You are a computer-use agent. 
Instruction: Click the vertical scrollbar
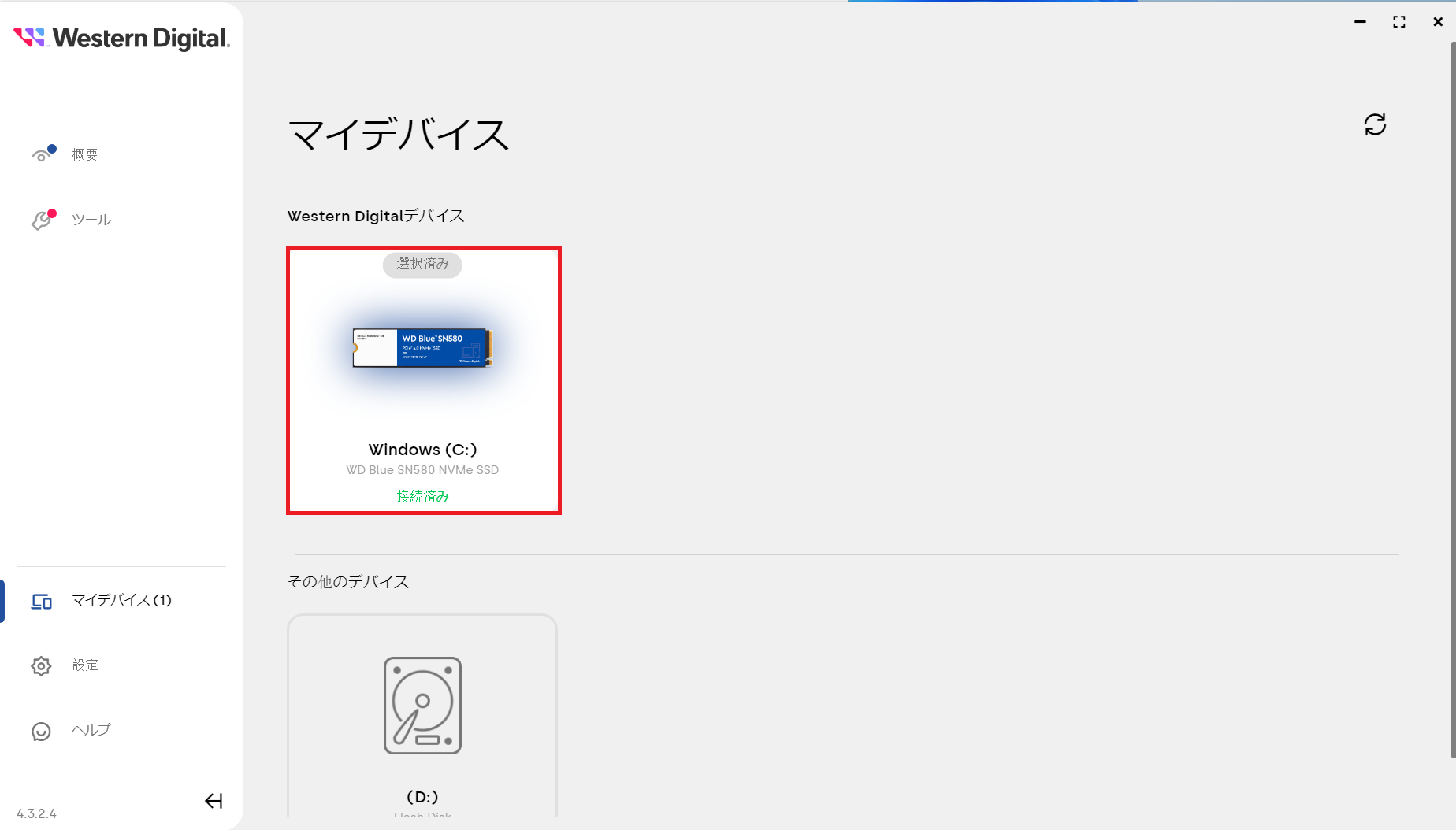(x=1453, y=394)
